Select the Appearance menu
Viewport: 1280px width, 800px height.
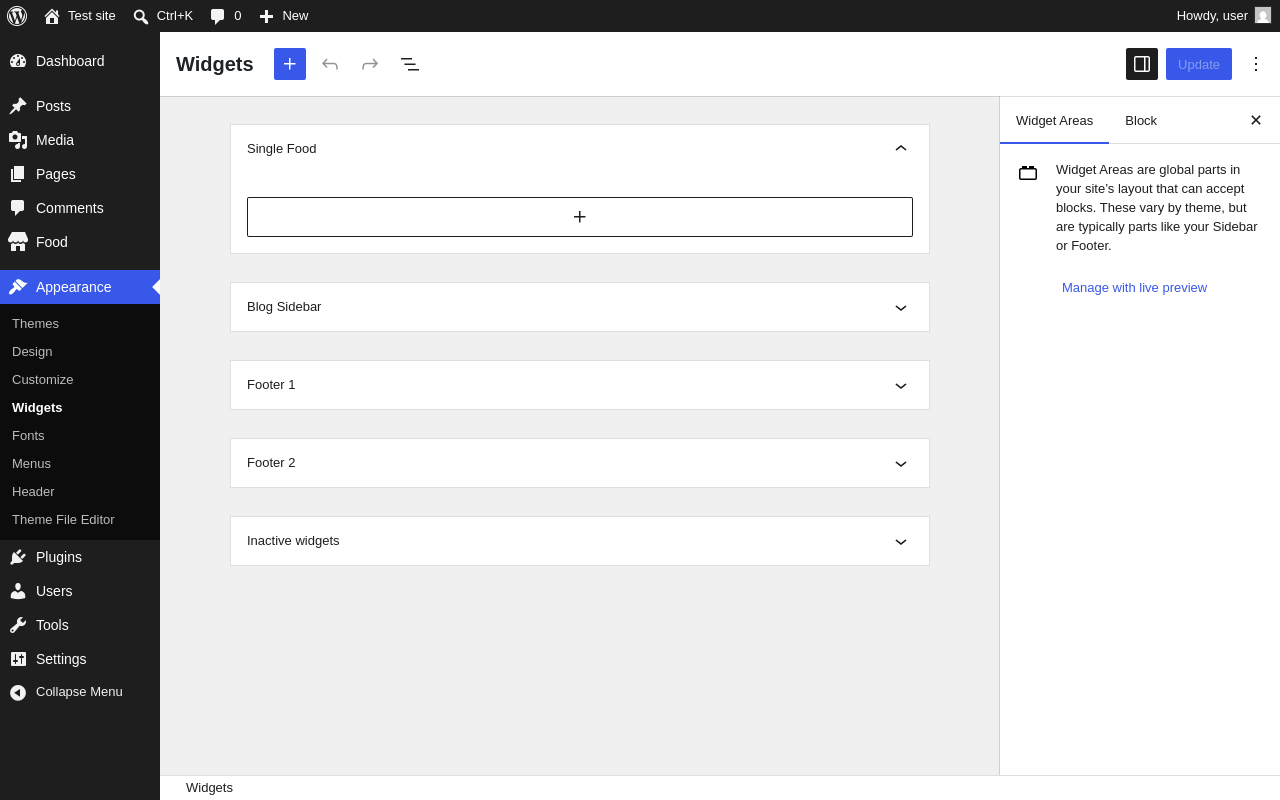click(x=80, y=287)
